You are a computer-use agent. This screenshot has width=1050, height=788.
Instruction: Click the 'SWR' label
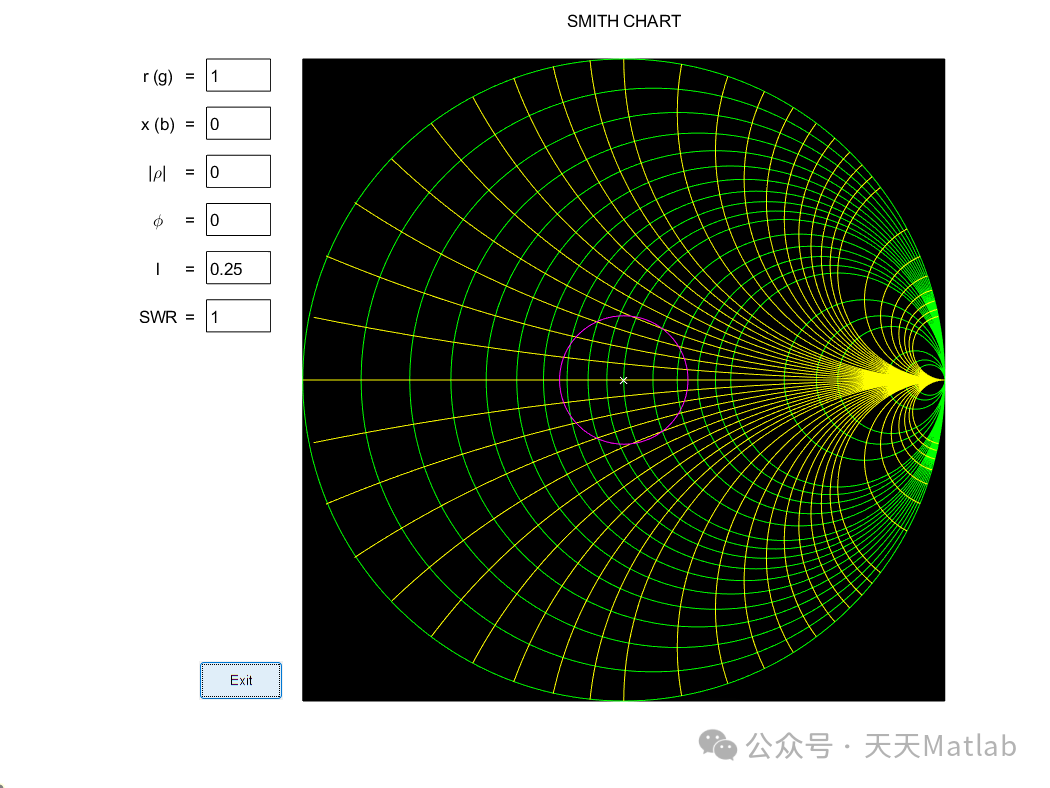(x=158, y=317)
